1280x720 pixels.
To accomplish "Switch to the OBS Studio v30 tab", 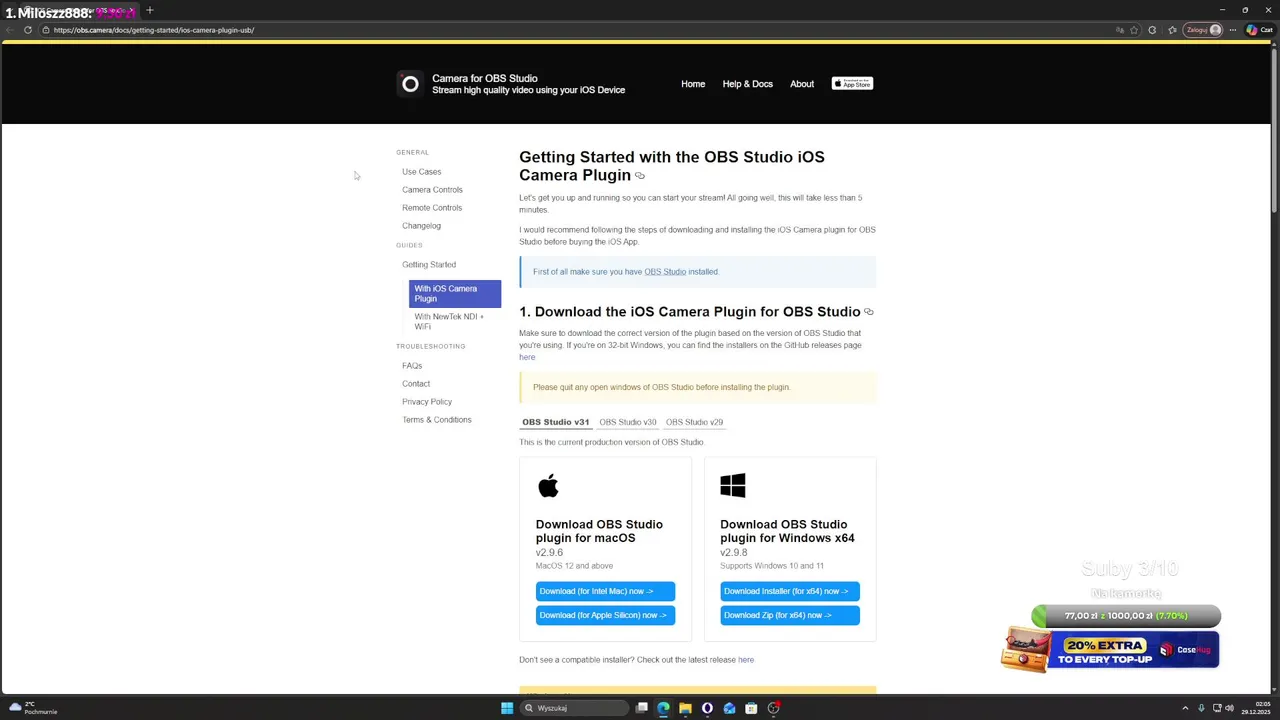I will point(628,422).
